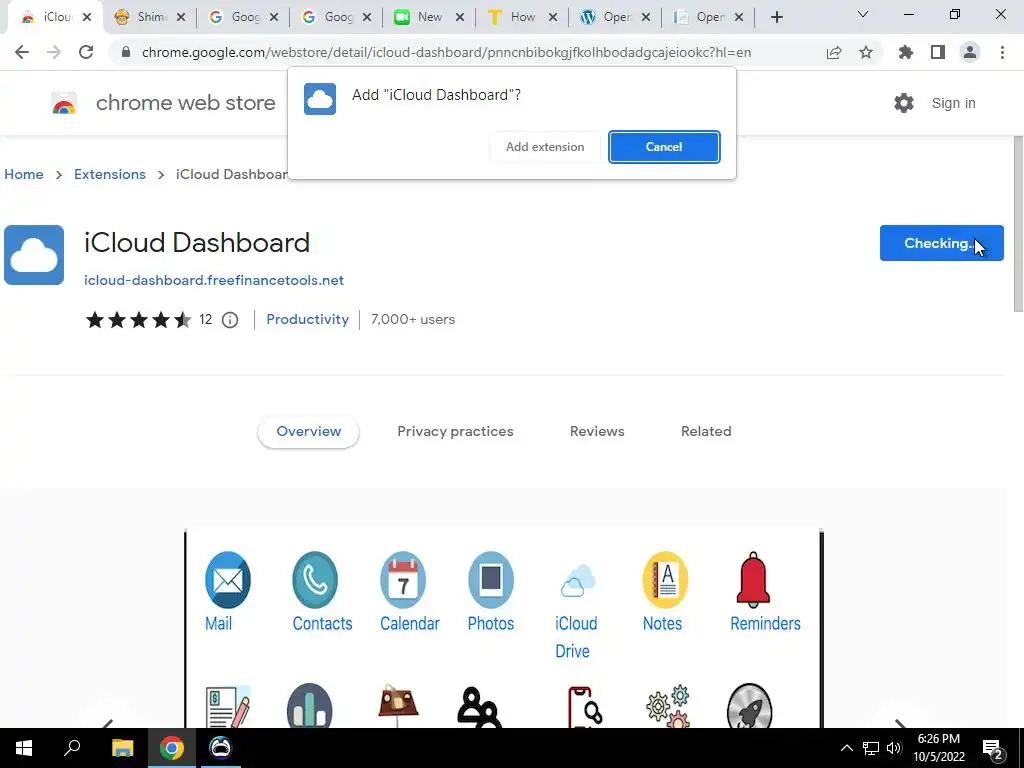Open Chrome three-dot menu
Viewport: 1024px width, 768px height.
pos(1002,52)
